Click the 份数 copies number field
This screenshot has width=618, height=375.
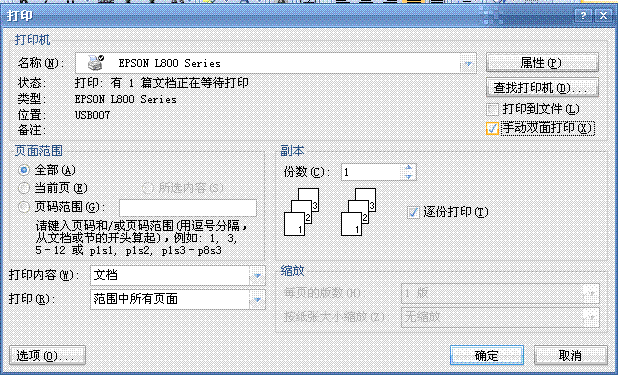pos(372,172)
